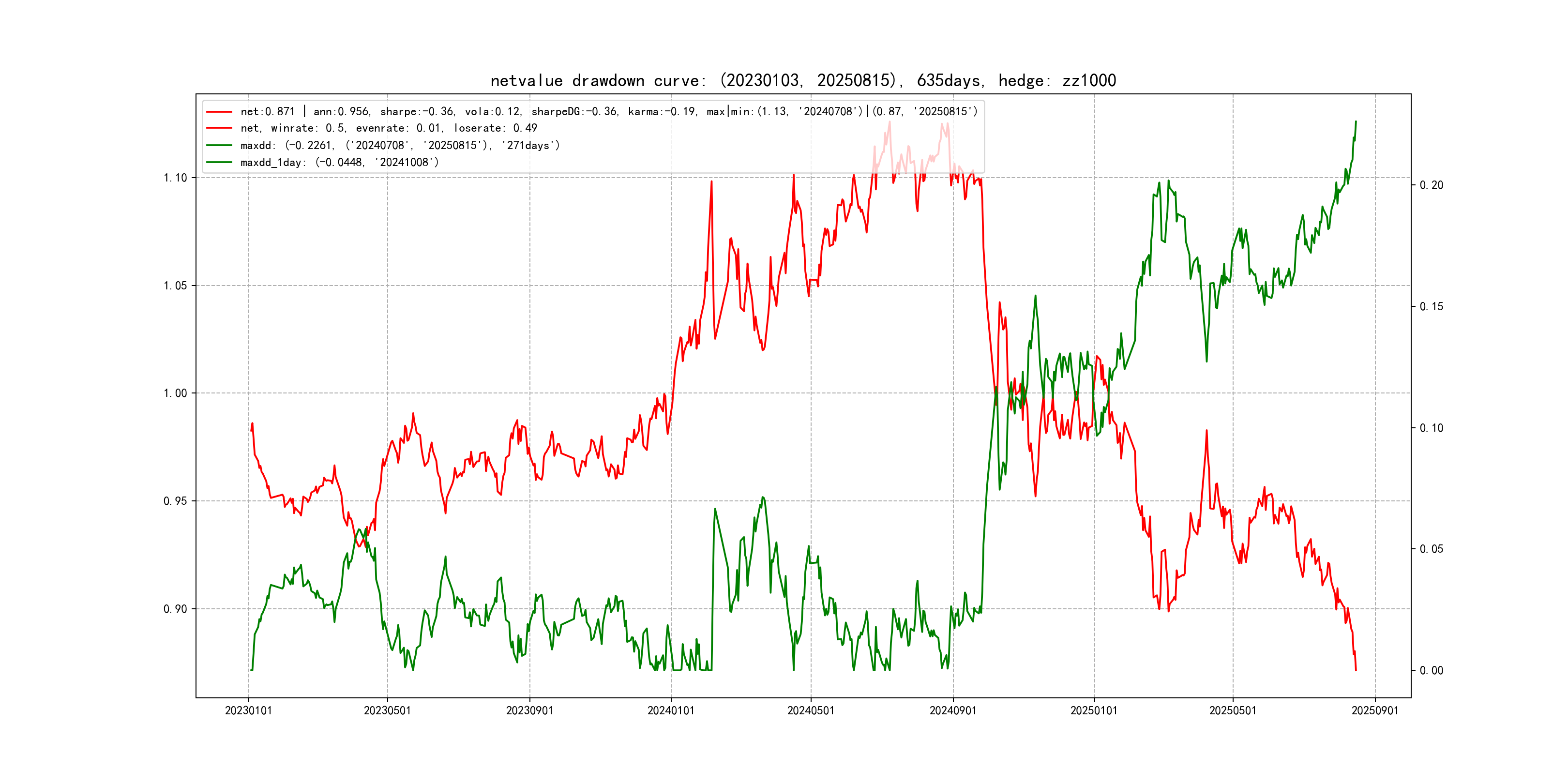Click the 0.00 right y-axis label
Screen dimensions: 1568x784
[x=1431, y=671]
